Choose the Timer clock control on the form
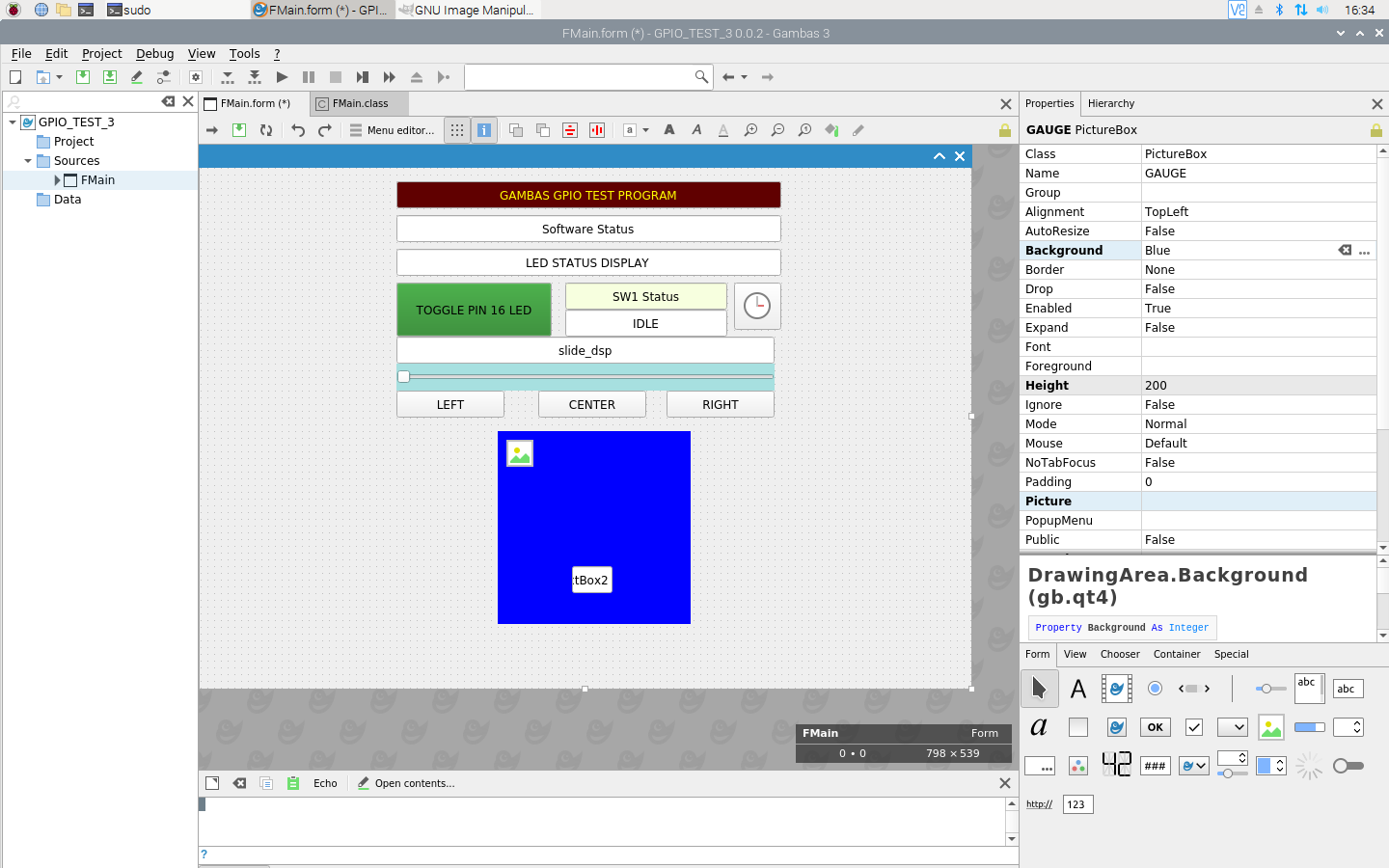 tap(757, 307)
